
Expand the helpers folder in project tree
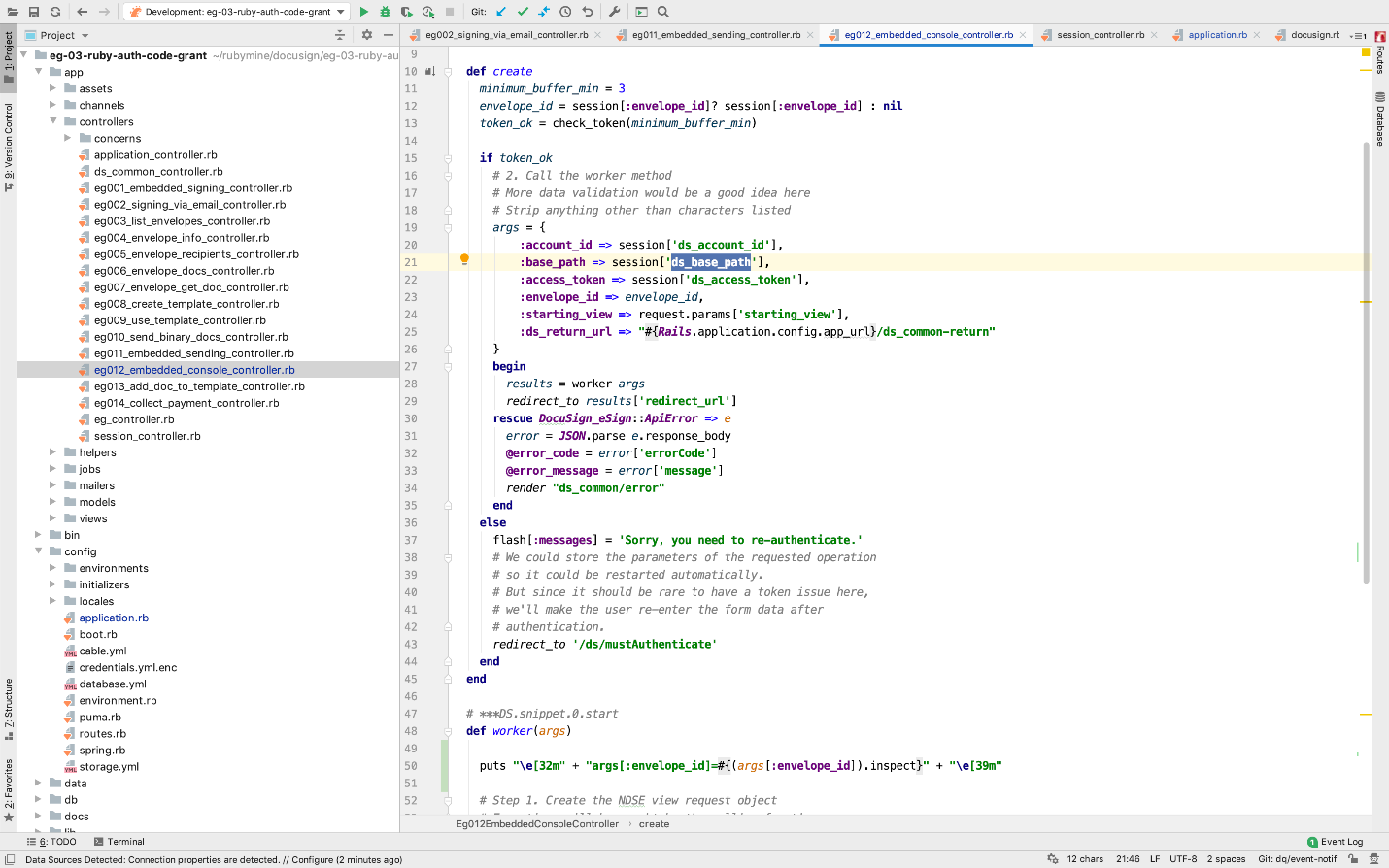coord(53,452)
